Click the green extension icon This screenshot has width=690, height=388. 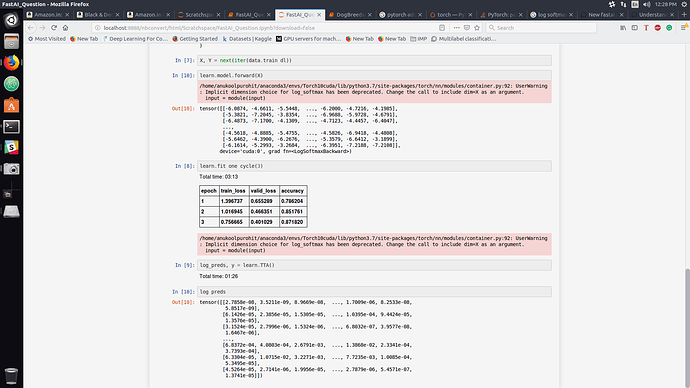(669, 28)
